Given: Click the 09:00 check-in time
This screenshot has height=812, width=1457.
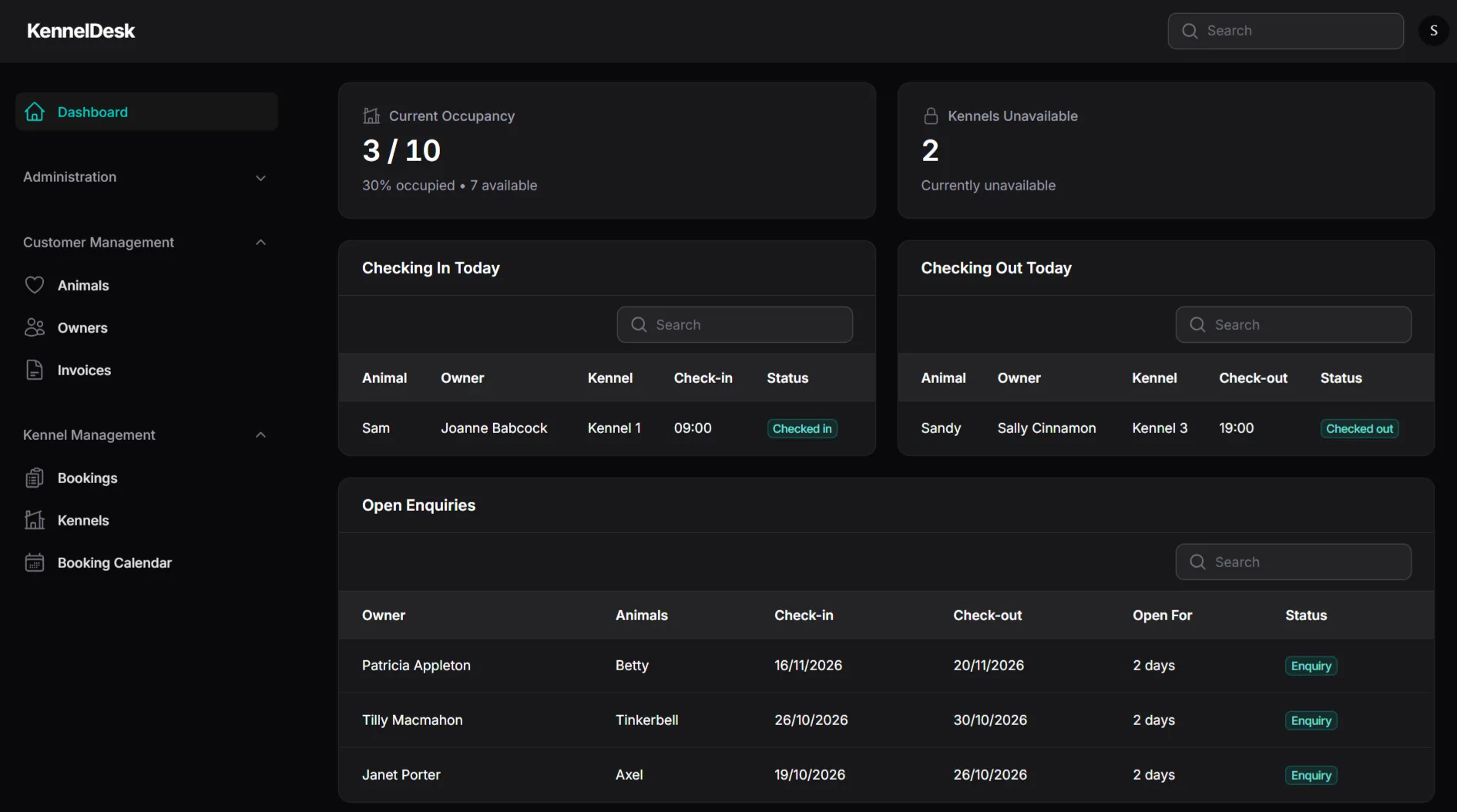Looking at the screenshot, I should pos(693,428).
